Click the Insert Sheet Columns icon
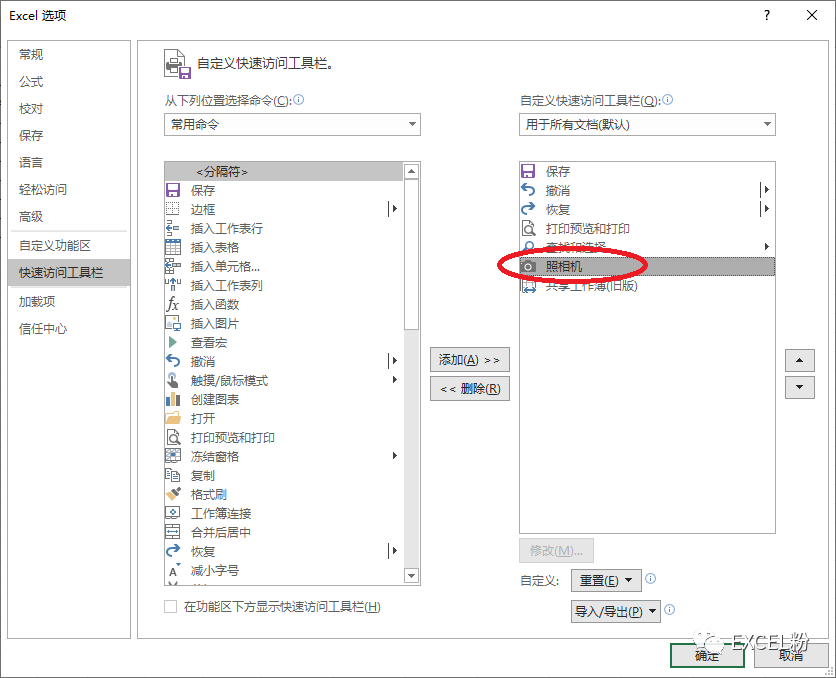This screenshot has height=678, width=836. pos(173,285)
